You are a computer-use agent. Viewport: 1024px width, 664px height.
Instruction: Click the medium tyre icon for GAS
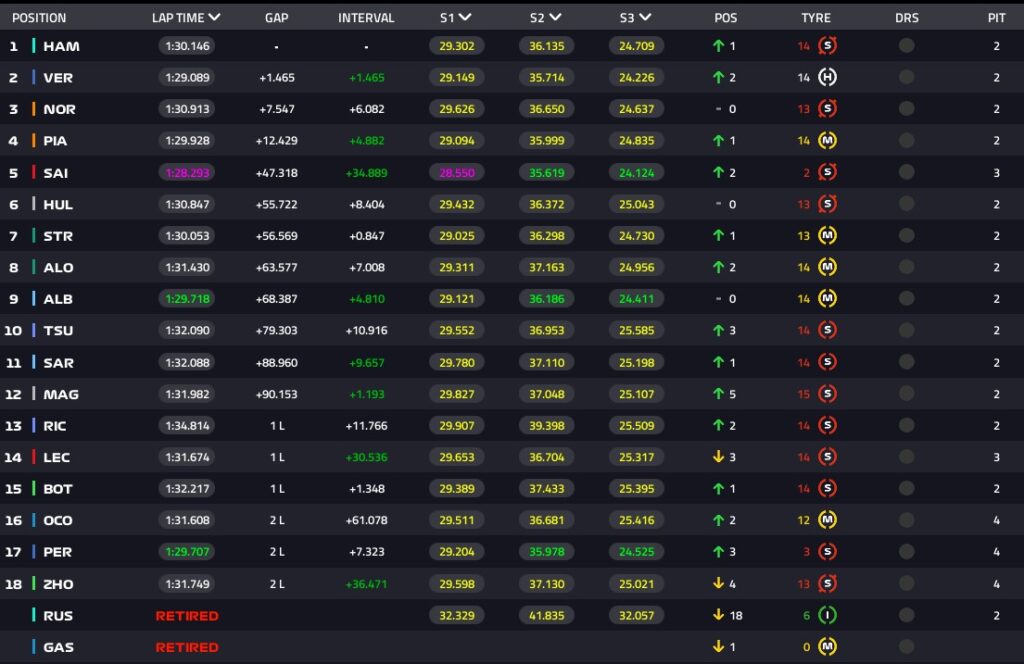tap(827, 647)
